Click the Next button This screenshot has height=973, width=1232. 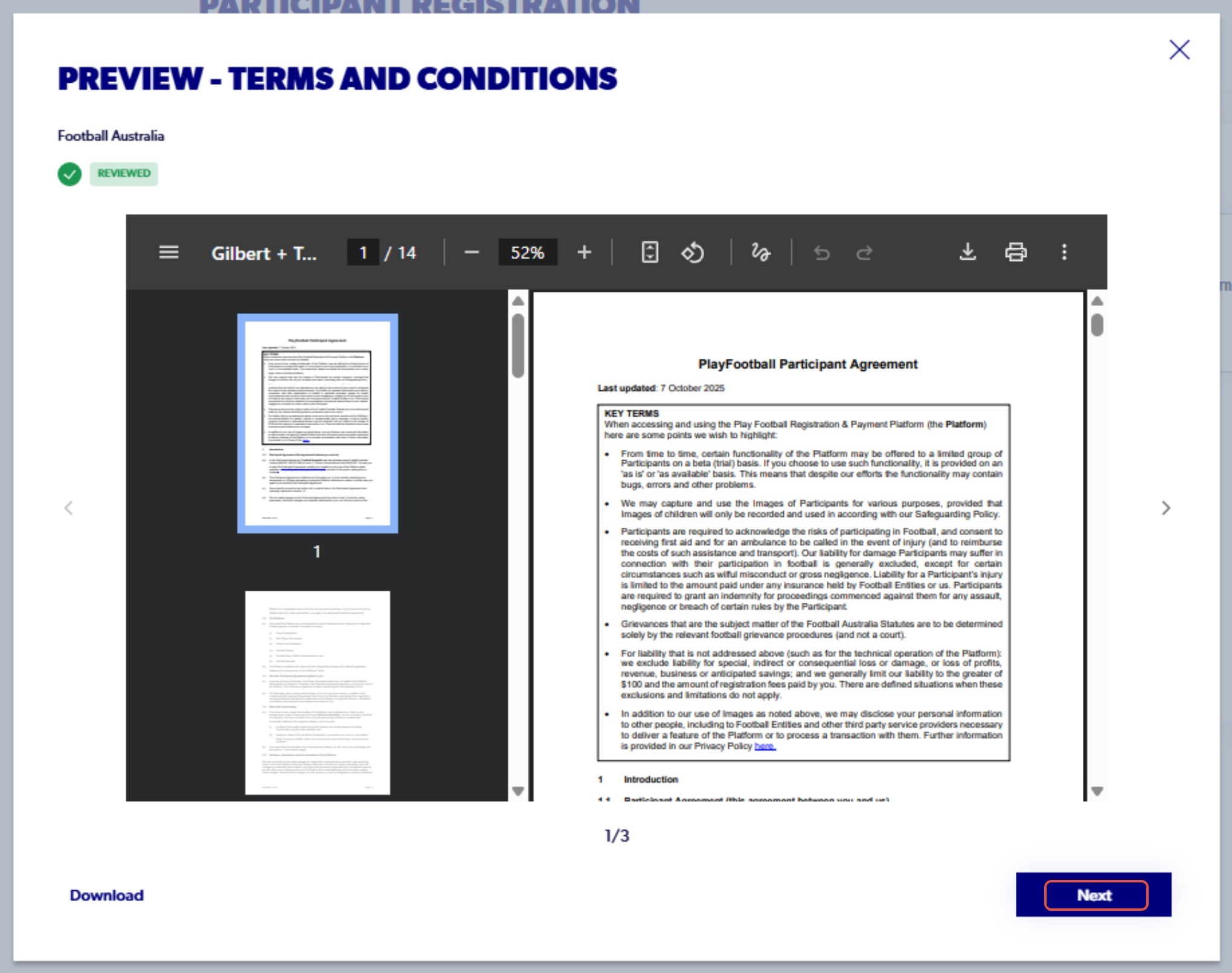coord(1094,894)
